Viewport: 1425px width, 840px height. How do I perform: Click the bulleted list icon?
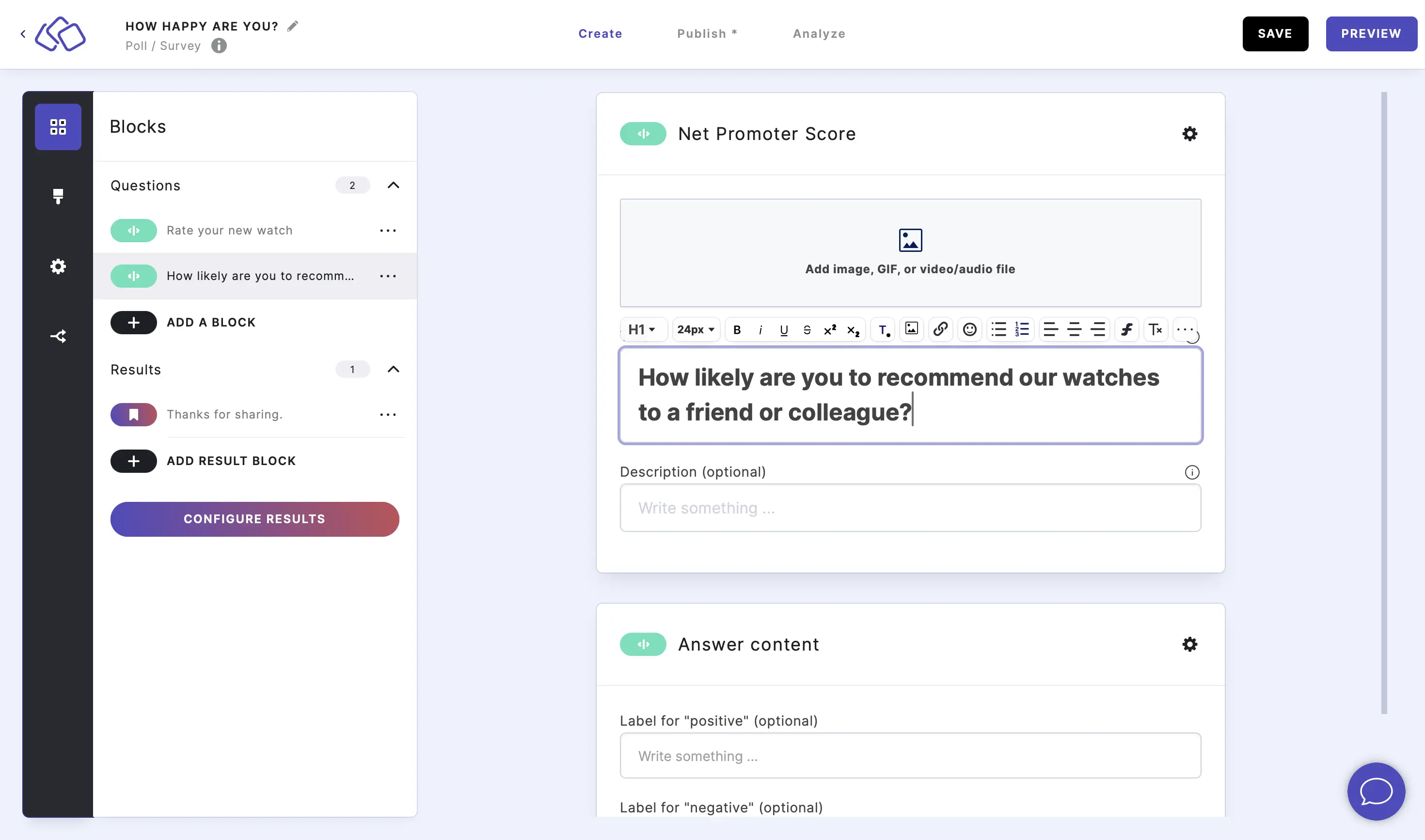pos(999,328)
